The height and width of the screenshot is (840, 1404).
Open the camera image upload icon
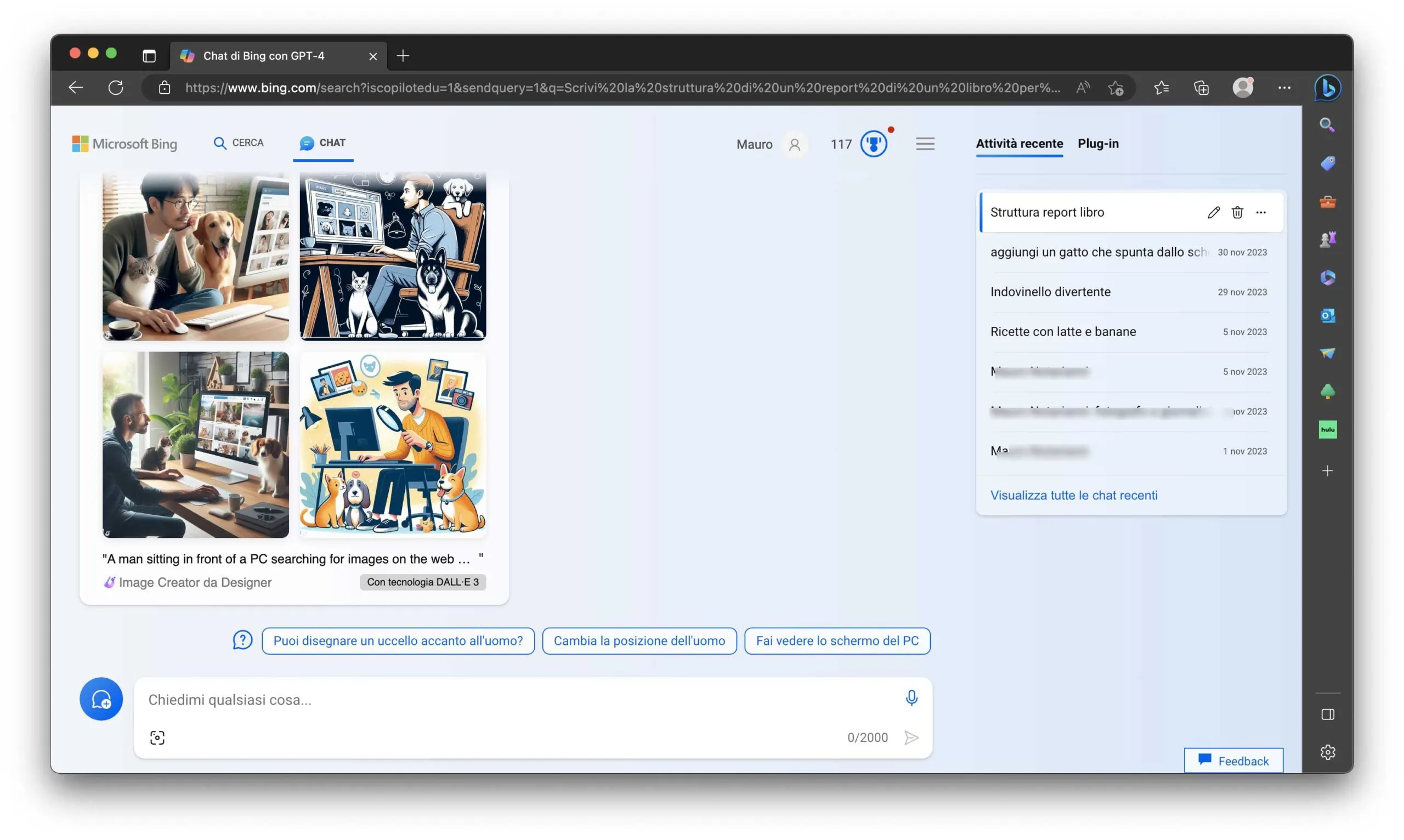pos(157,737)
